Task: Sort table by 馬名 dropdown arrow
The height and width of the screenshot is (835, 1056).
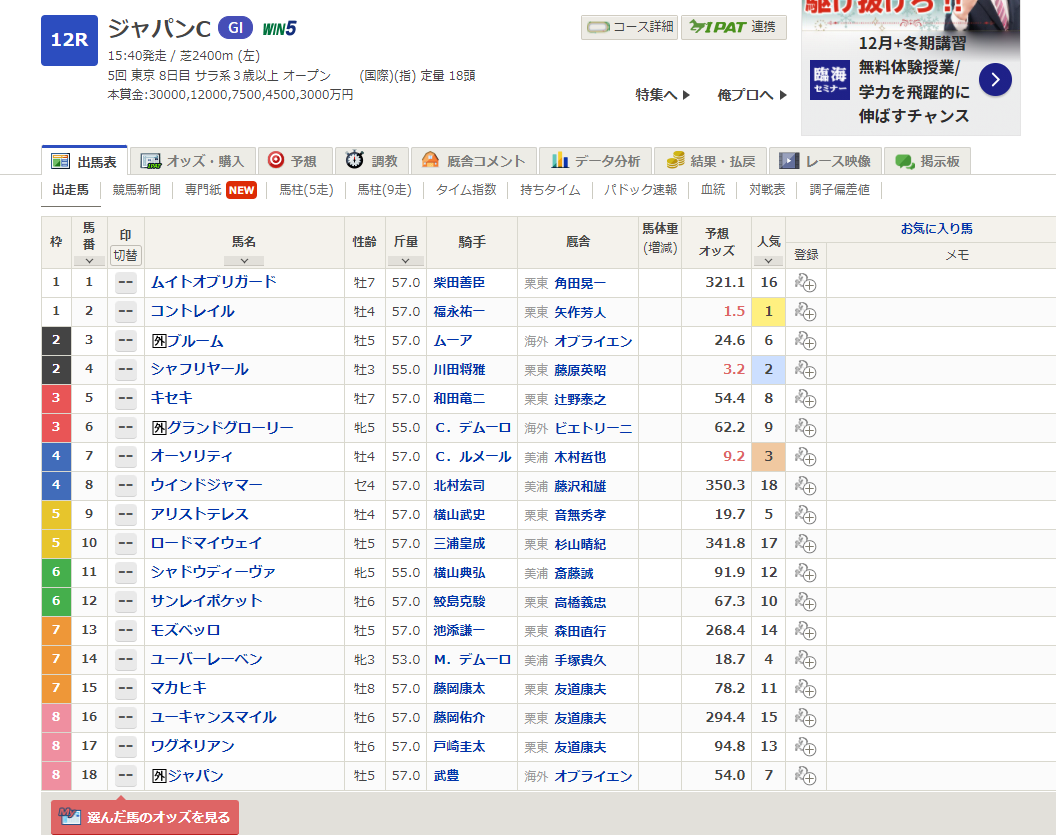Action: [x=244, y=261]
